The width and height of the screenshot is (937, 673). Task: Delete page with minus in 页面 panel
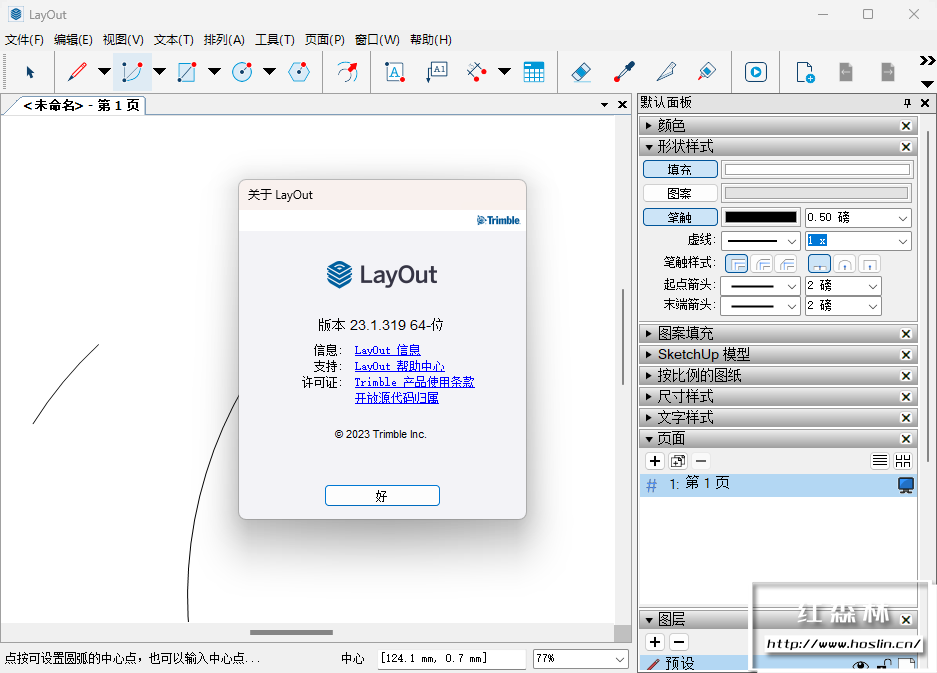[701, 461]
